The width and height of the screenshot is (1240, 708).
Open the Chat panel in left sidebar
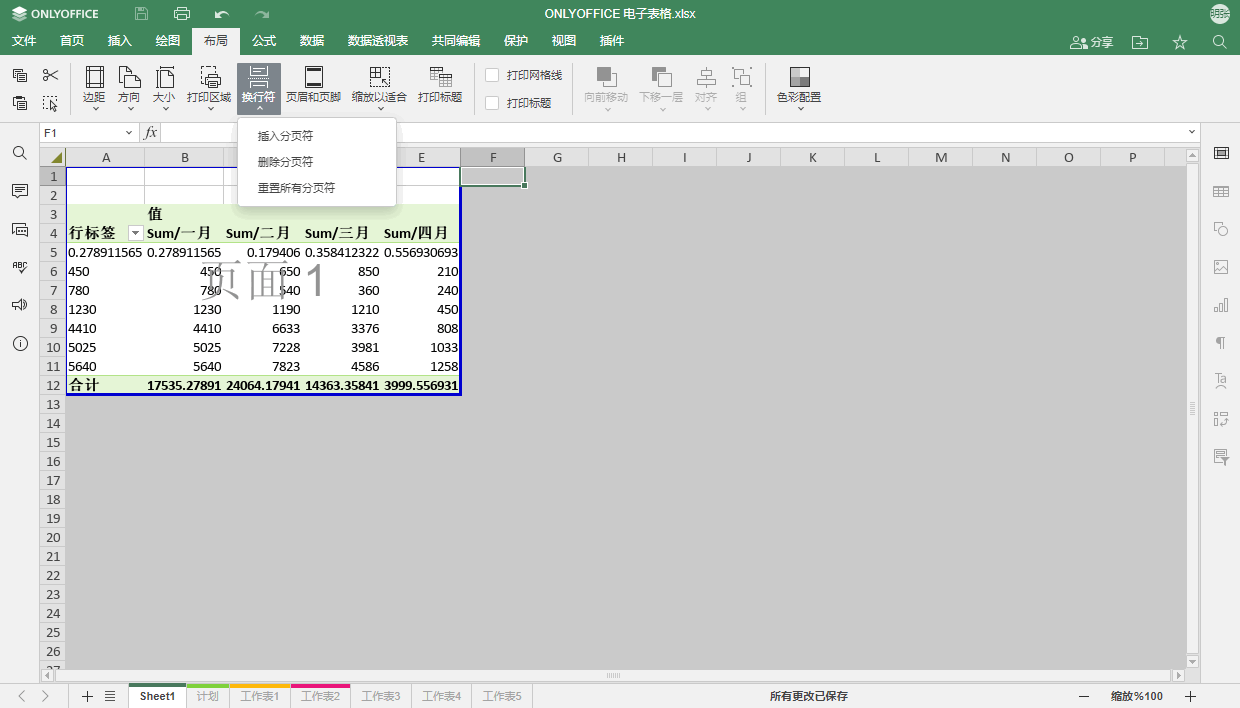[x=20, y=229]
